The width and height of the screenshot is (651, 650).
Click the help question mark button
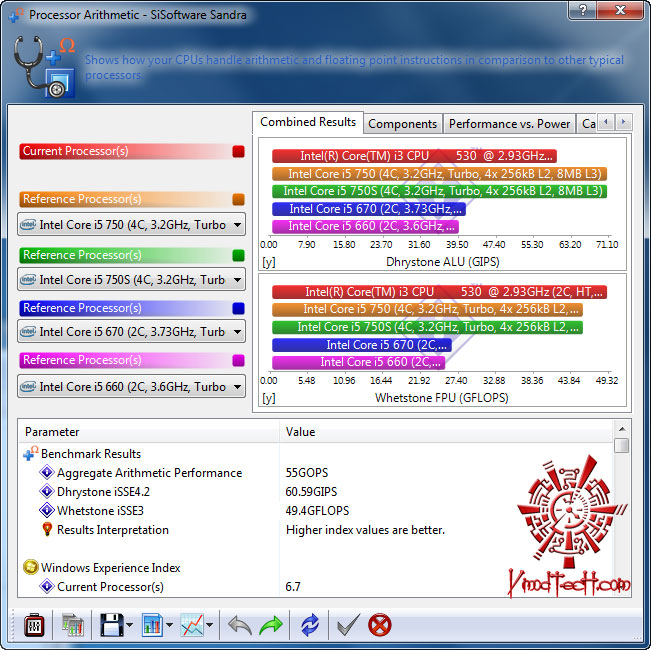pos(582,10)
